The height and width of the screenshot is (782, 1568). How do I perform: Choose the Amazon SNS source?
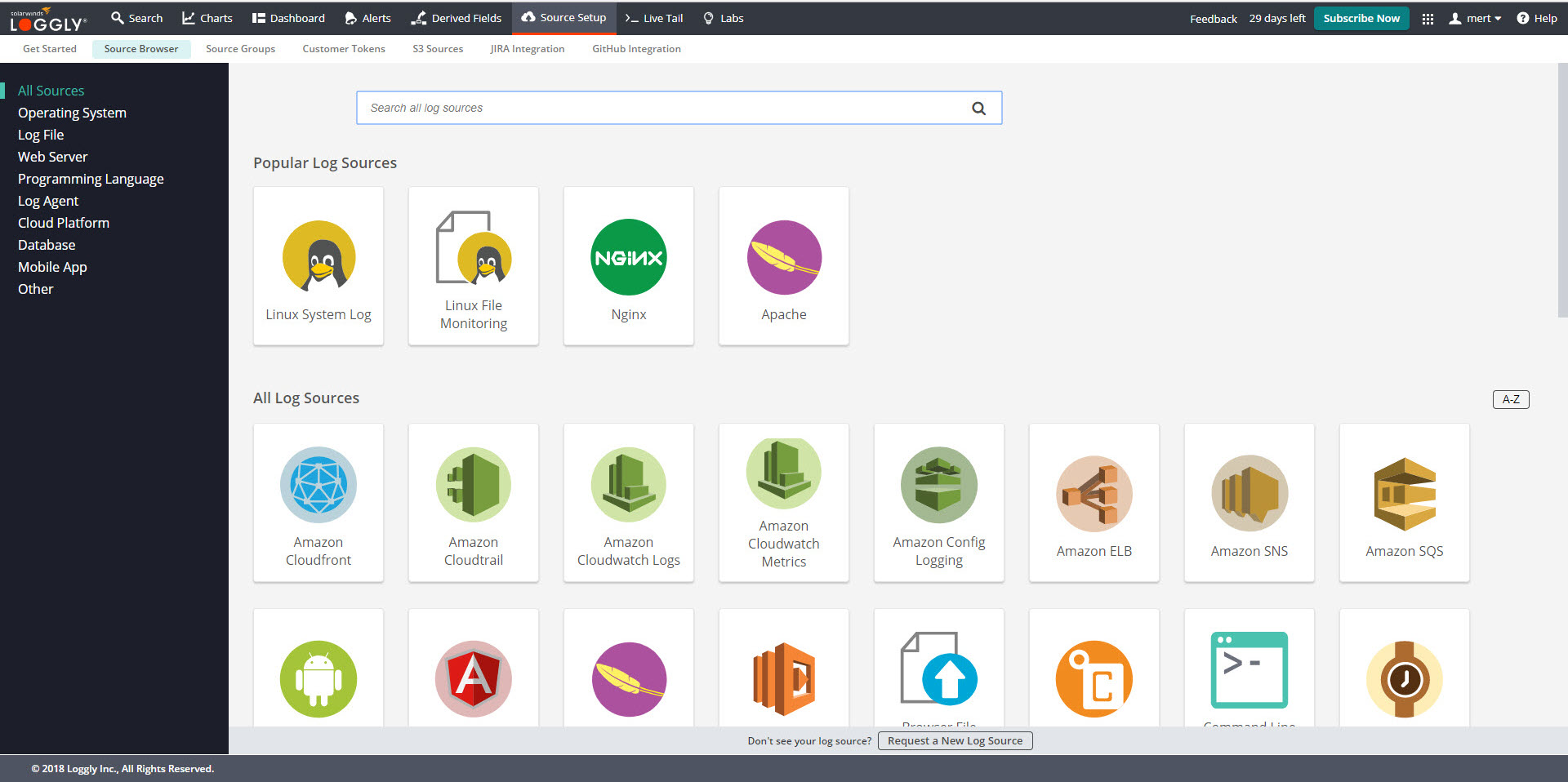click(x=1249, y=503)
